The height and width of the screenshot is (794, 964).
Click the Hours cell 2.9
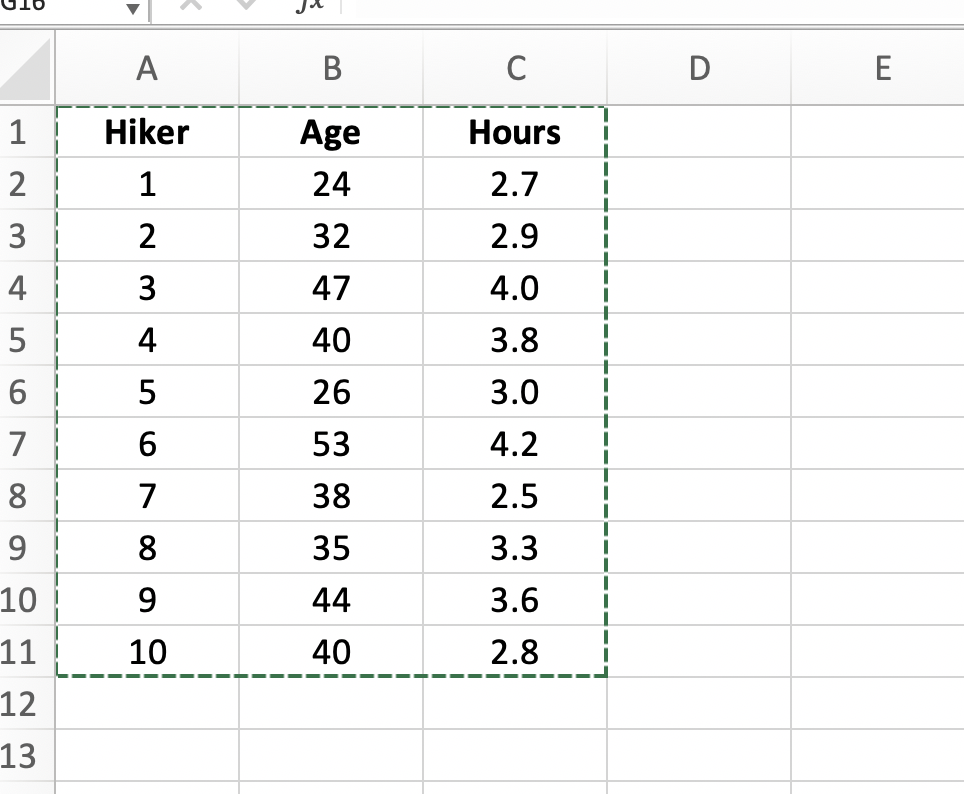[x=515, y=236]
